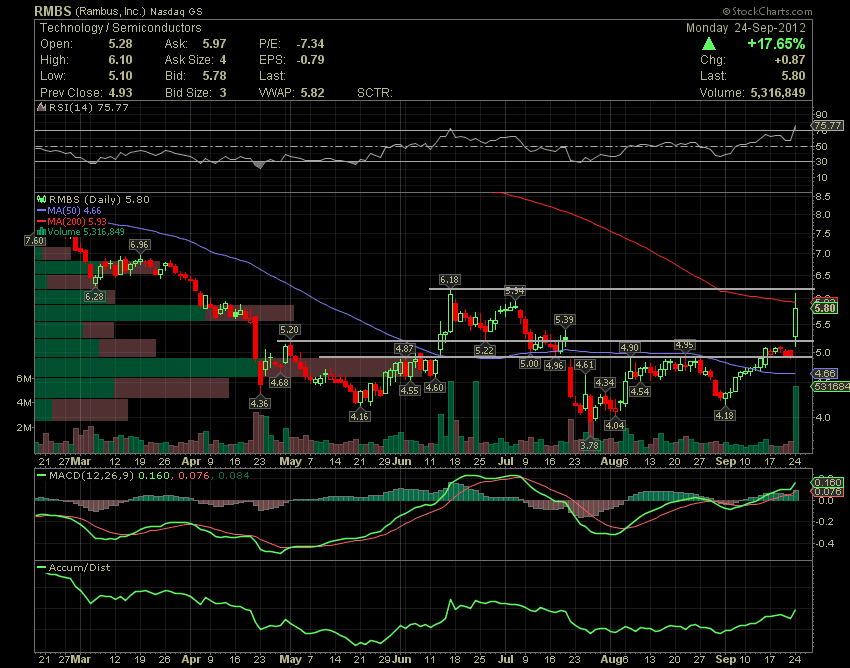The width and height of the screenshot is (850, 668).
Task: Click the 4.18 low price label
Action: 725,415
